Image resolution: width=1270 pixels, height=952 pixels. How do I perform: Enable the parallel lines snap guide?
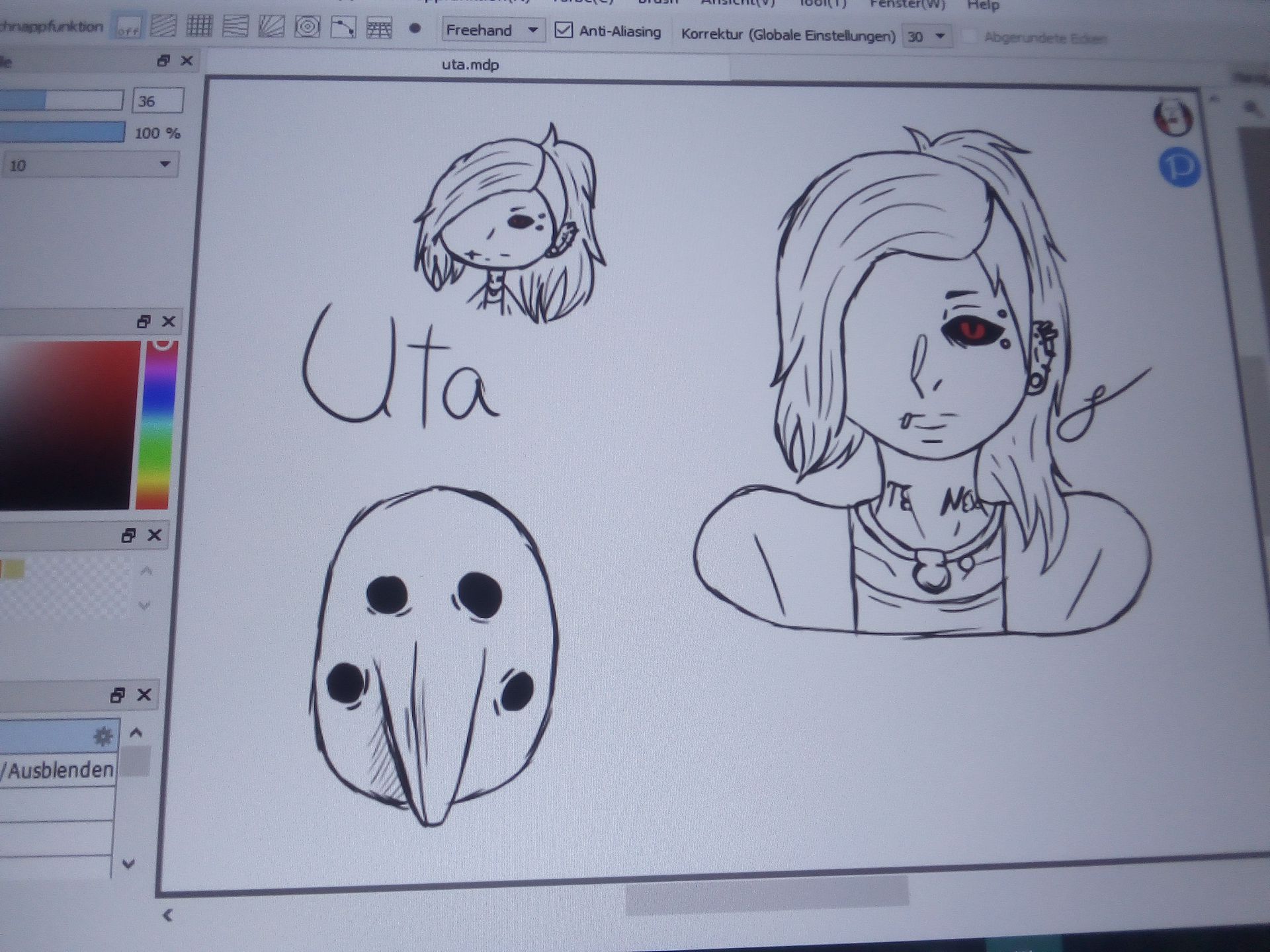[x=163, y=26]
